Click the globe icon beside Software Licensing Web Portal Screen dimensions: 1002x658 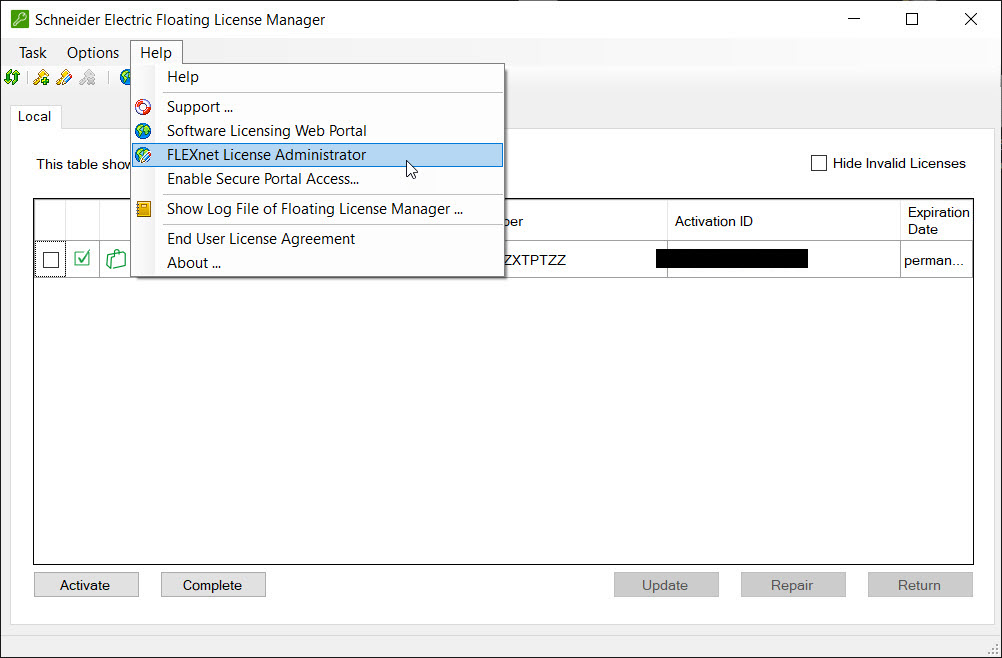click(143, 131)
